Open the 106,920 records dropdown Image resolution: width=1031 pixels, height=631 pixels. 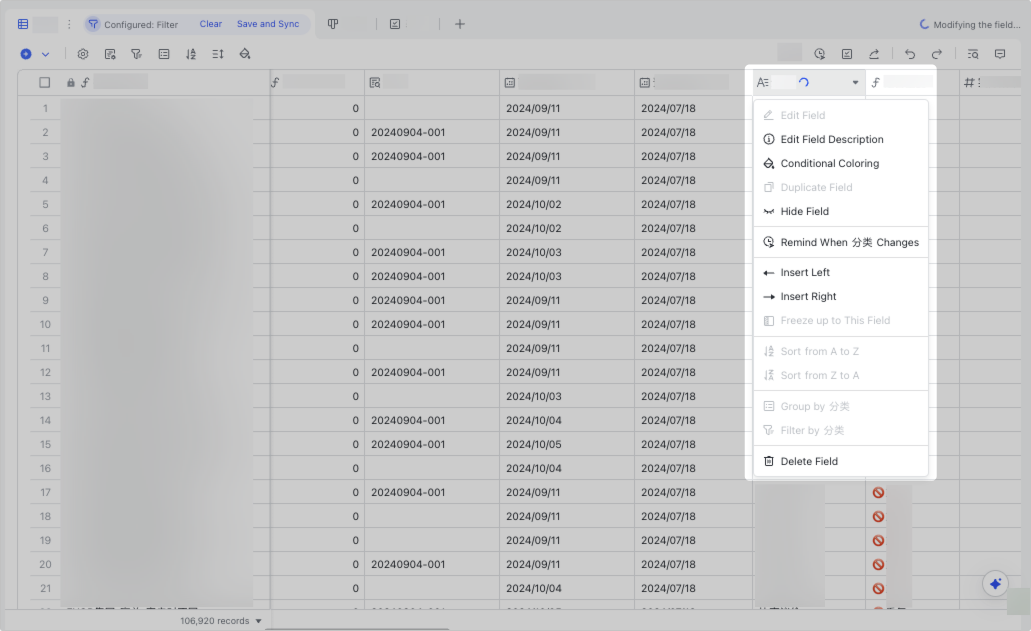221,621
